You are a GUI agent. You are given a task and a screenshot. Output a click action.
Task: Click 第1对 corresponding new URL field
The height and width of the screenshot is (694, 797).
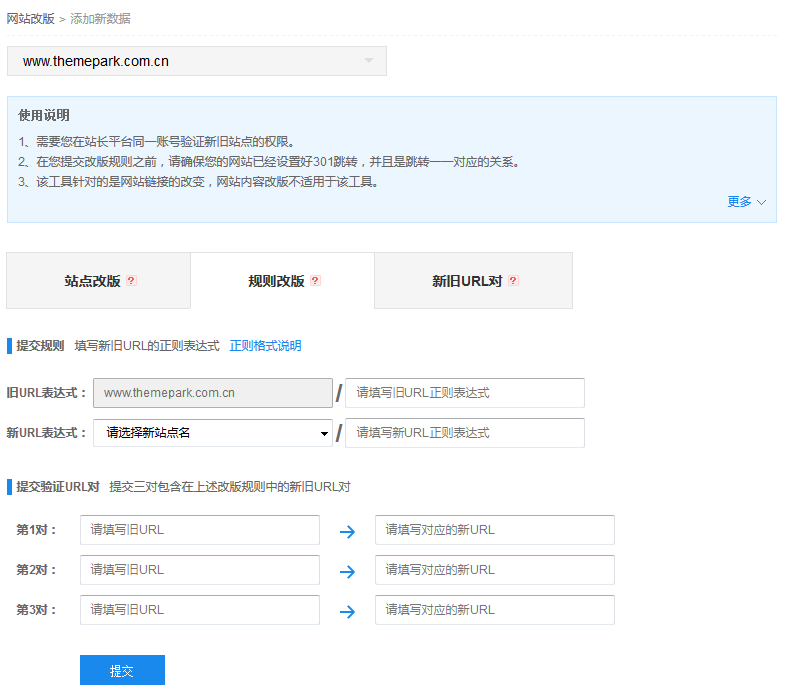click(x=494, y=530)
